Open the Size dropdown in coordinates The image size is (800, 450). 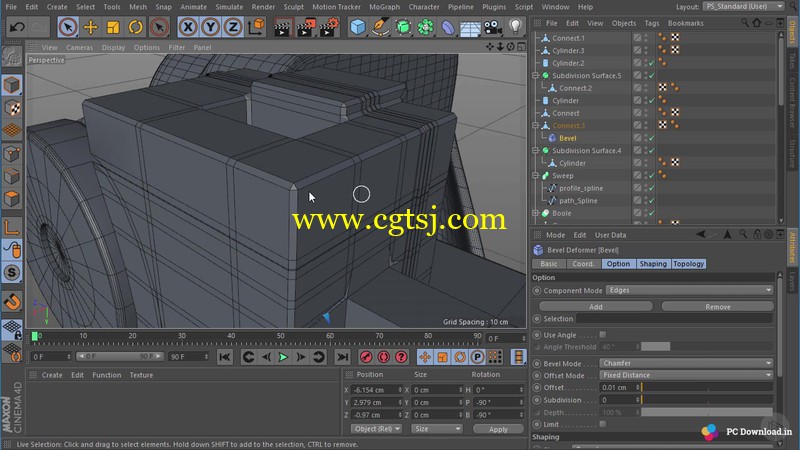coord(436,429)
